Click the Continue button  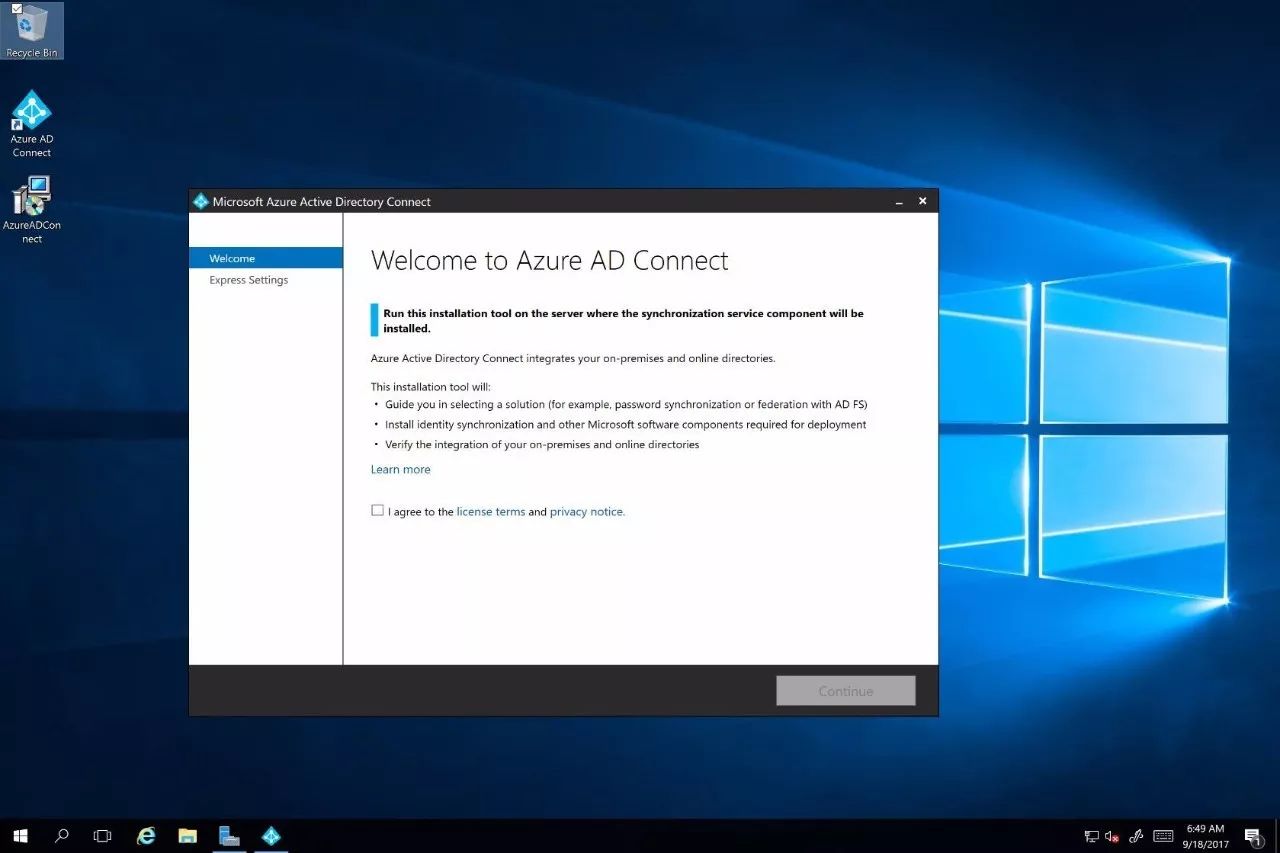click(846, 691)
